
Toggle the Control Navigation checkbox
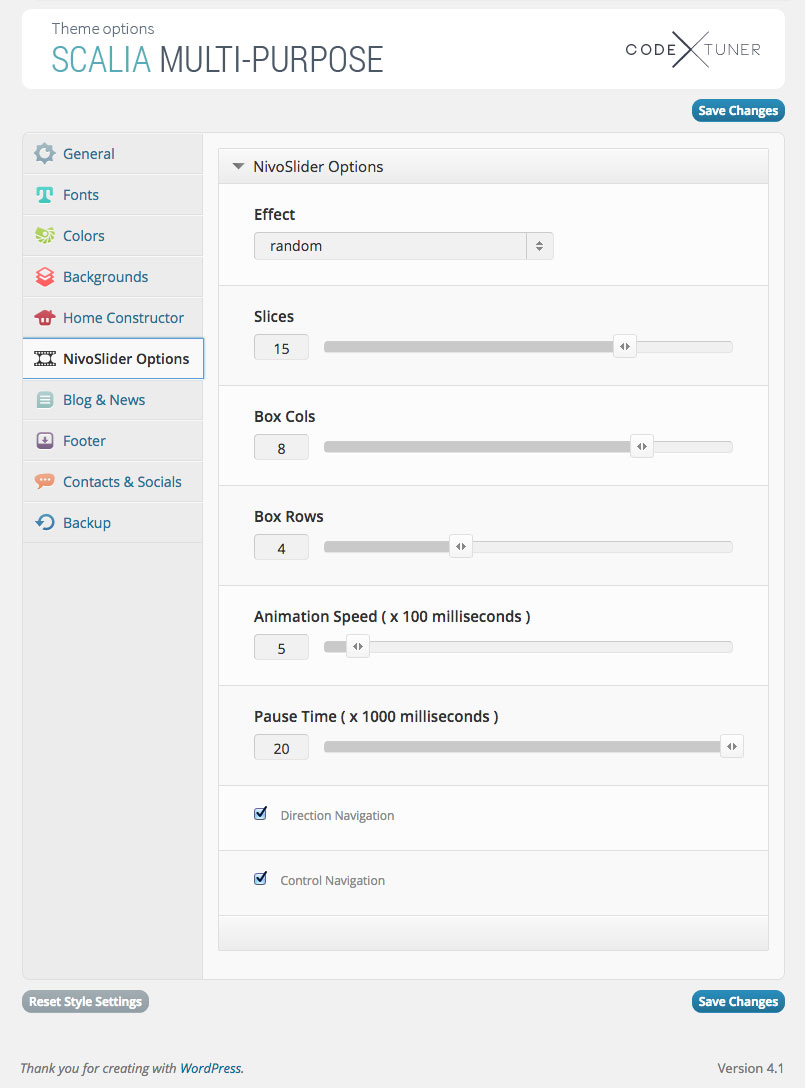pyautogui.click(x=261, y=879)
